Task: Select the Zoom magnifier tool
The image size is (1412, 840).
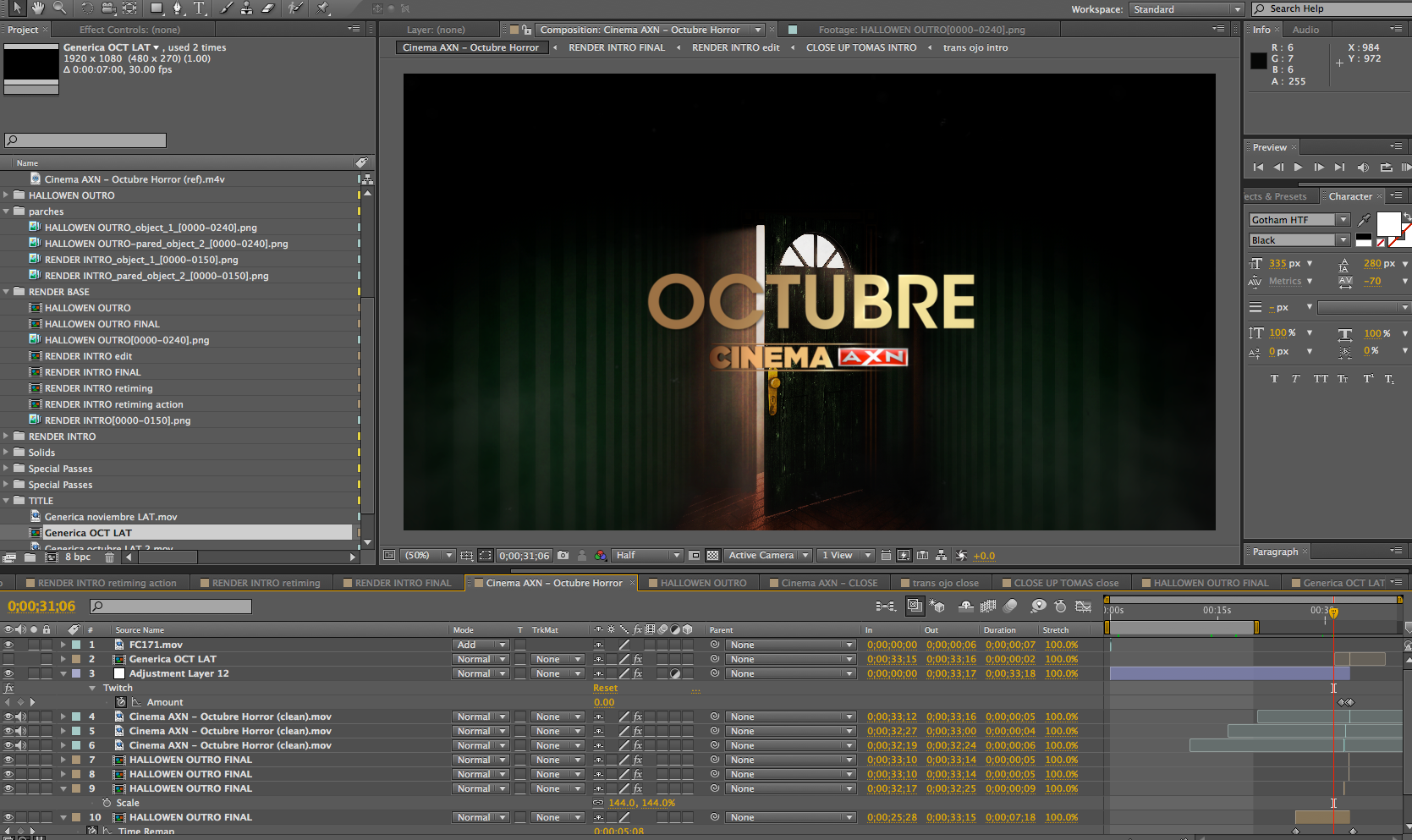Action: (x=59, y=8)
